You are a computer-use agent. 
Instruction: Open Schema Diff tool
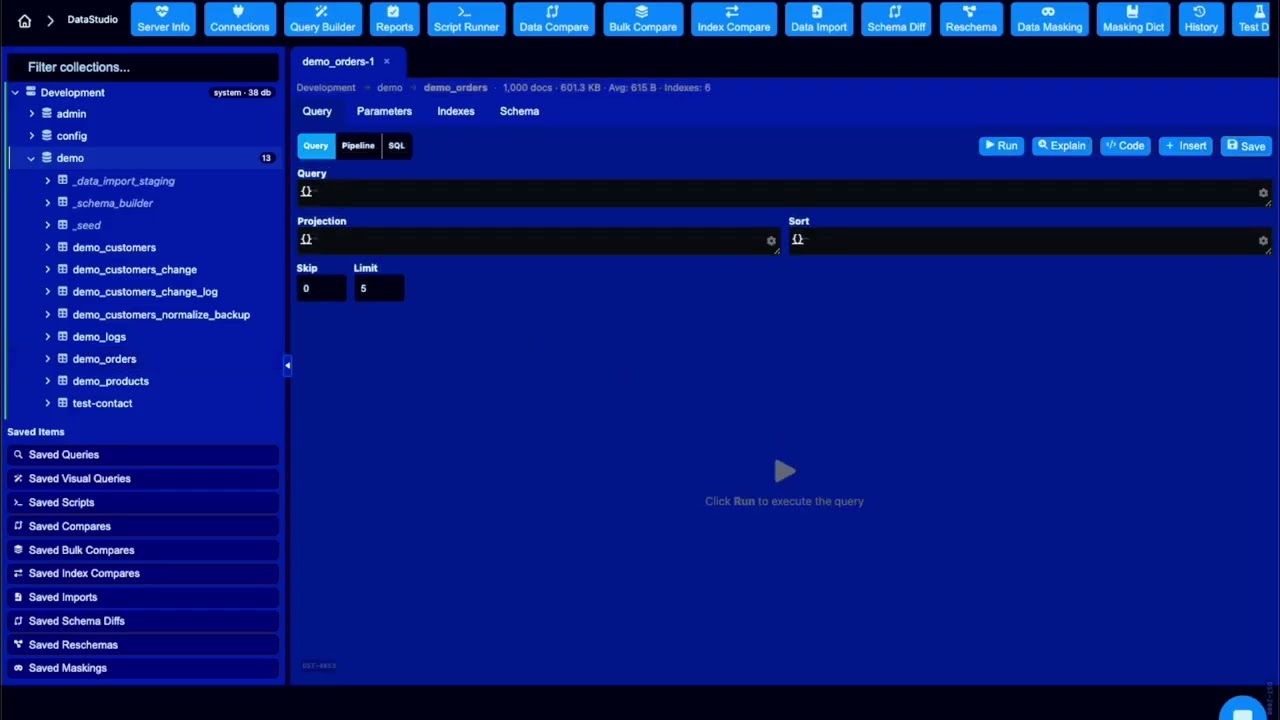coord(896,19)
